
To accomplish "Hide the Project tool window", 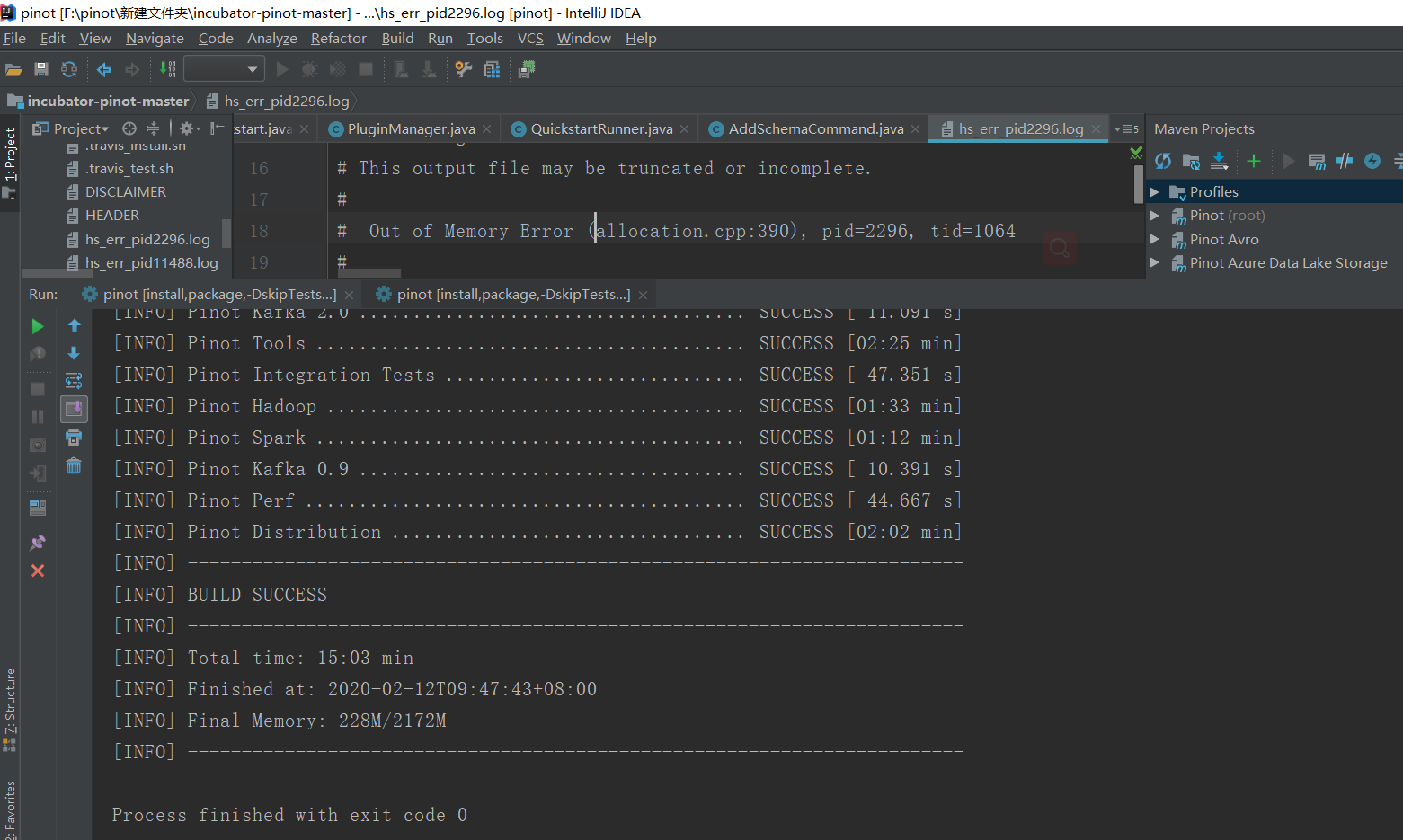I will tap(217, 128).
